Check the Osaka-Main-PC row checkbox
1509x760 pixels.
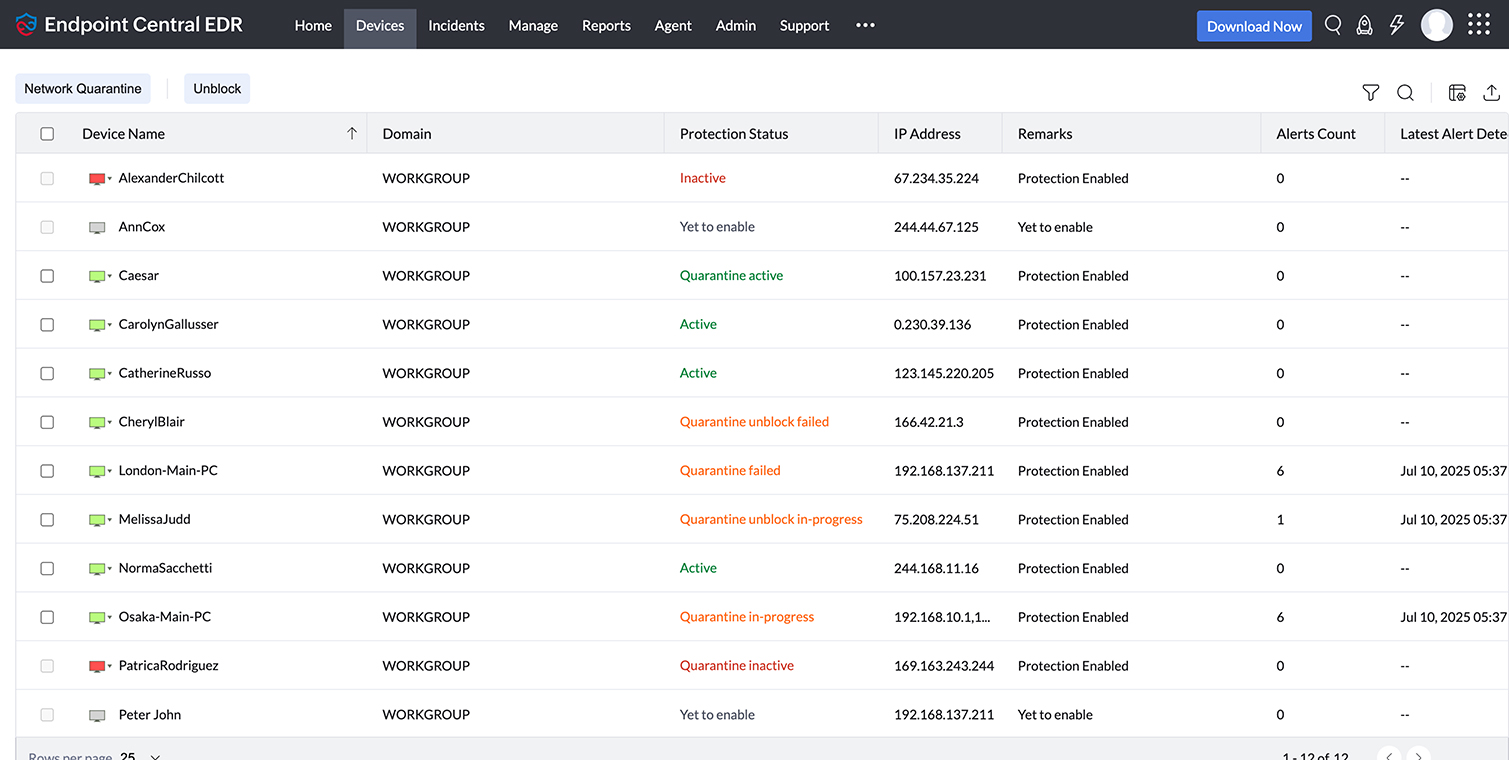(x=47, y=617)
